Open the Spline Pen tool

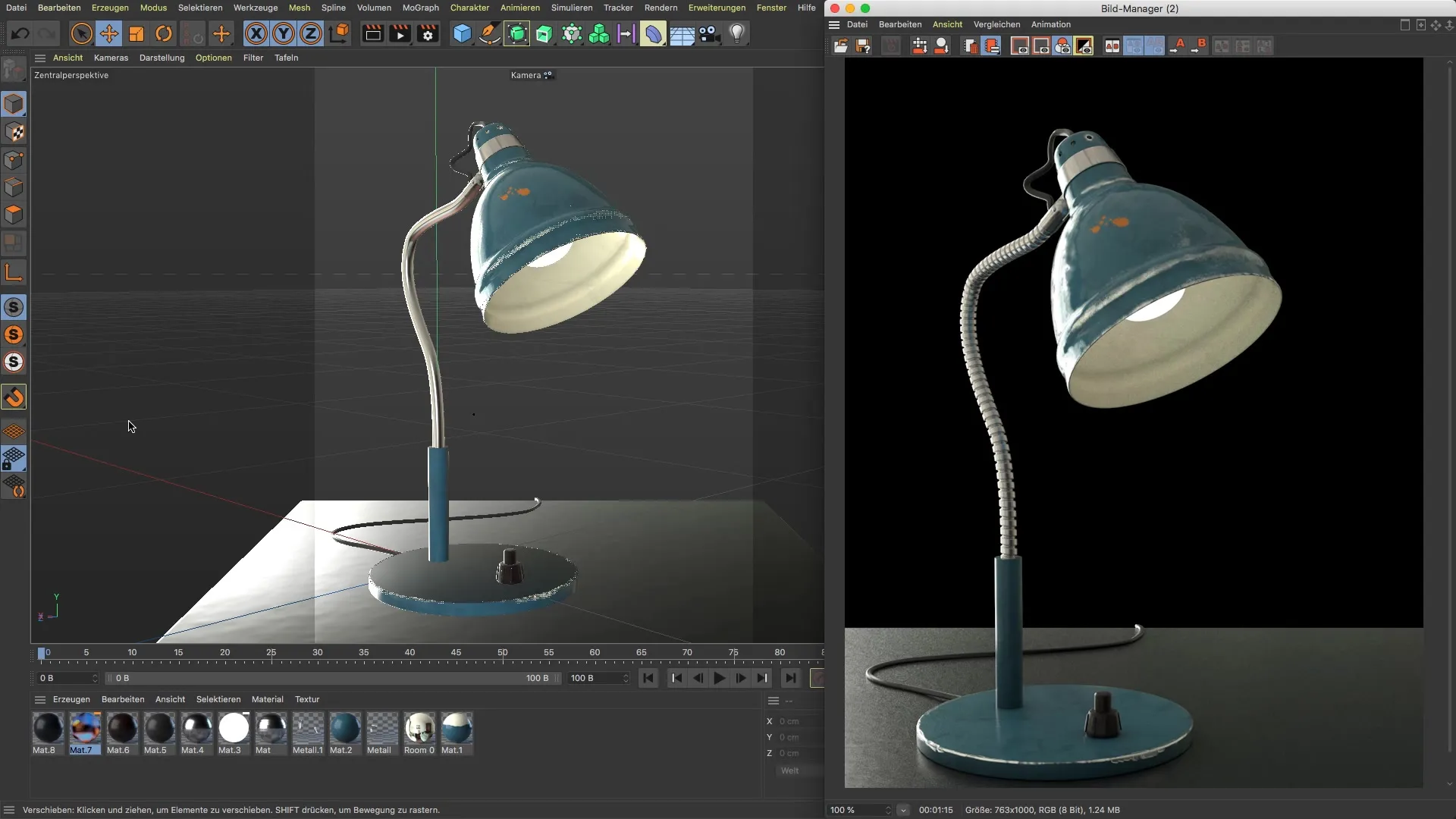[x=489, y=33]
